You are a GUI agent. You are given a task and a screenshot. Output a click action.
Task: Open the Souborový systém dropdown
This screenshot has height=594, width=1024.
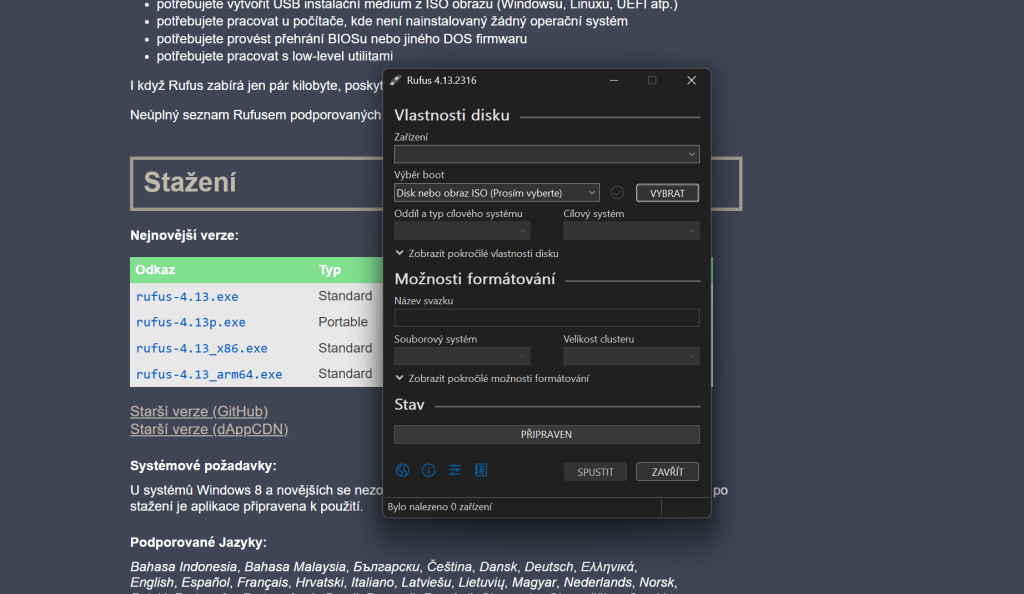(x=462, y=356)
